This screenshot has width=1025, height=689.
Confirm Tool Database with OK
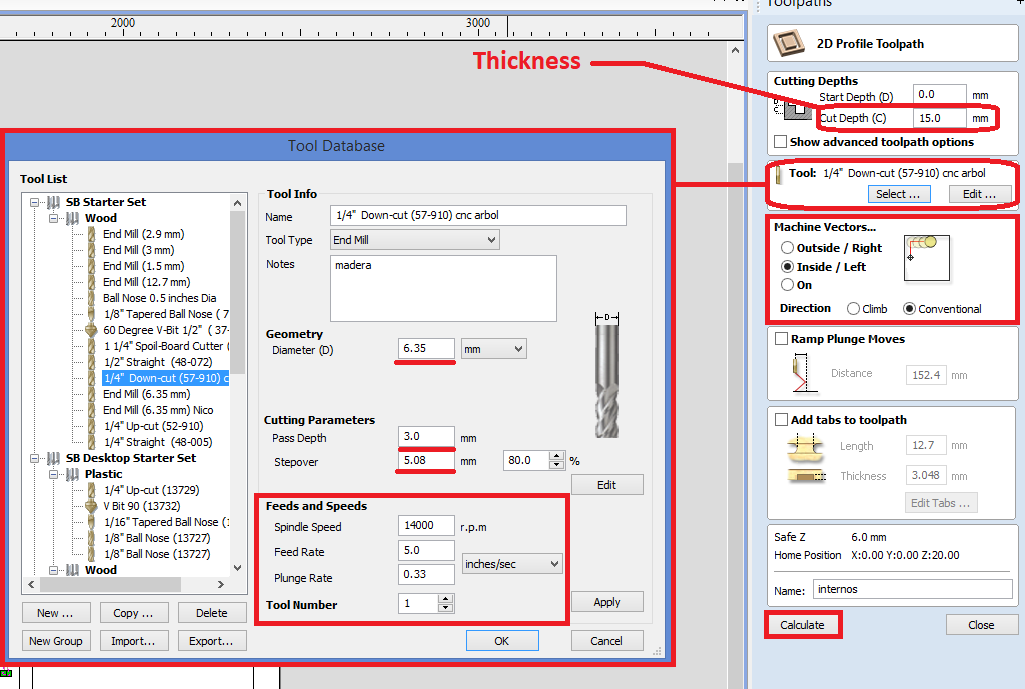click(502, 641)
